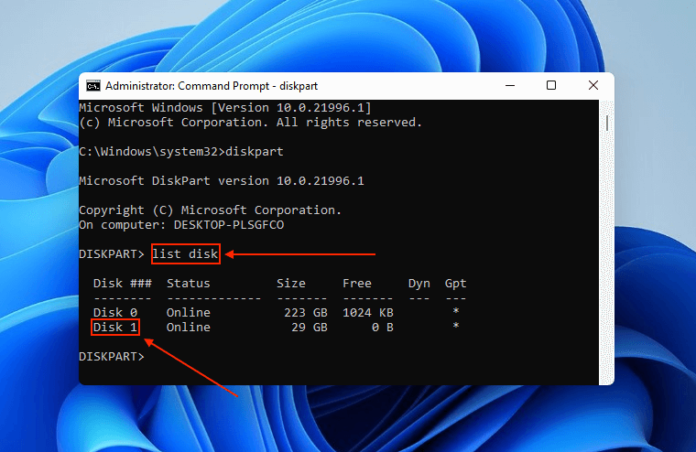Click the 'Size' column header
The height and width of the screenshot is (452, 696).
pyautogui.click(x=290, y=284)
